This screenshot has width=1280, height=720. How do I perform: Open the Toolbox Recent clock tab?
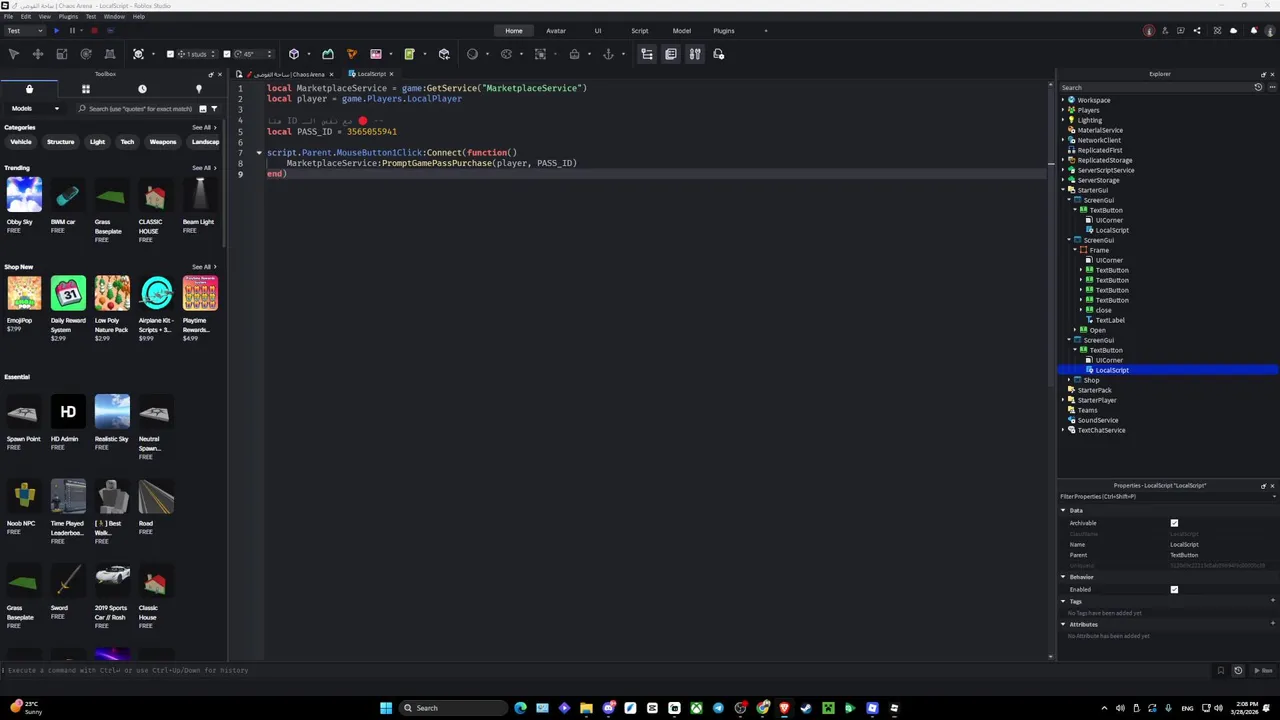point(142,89)
